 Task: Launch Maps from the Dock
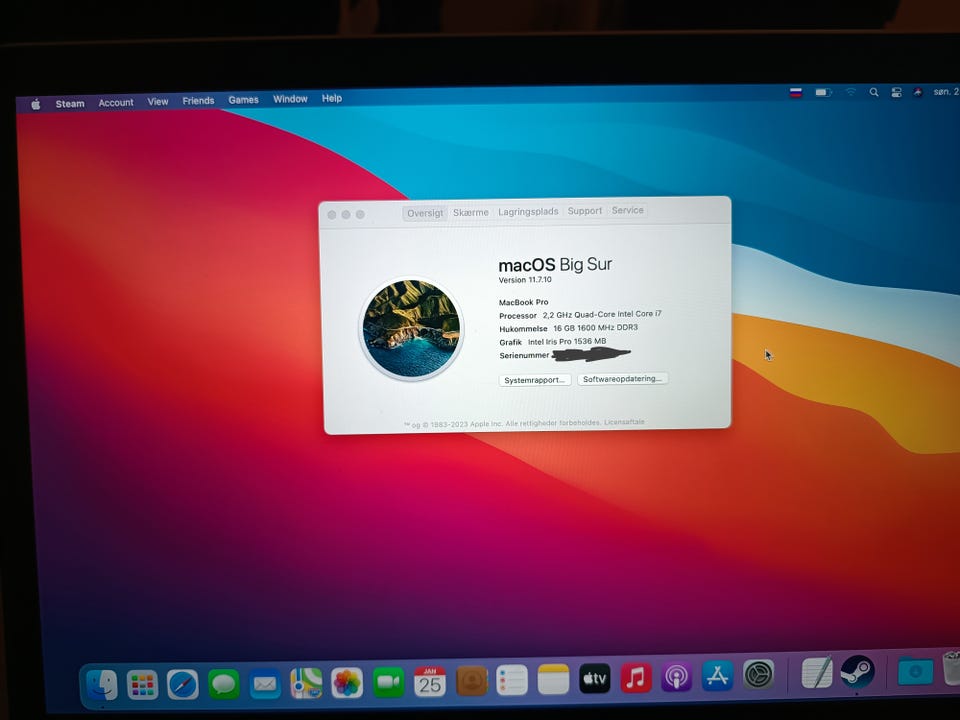click(x=306, y=683)
